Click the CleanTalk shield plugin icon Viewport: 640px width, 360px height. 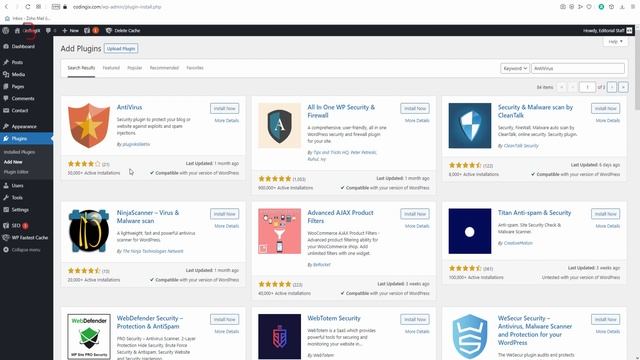click(470, 125)
